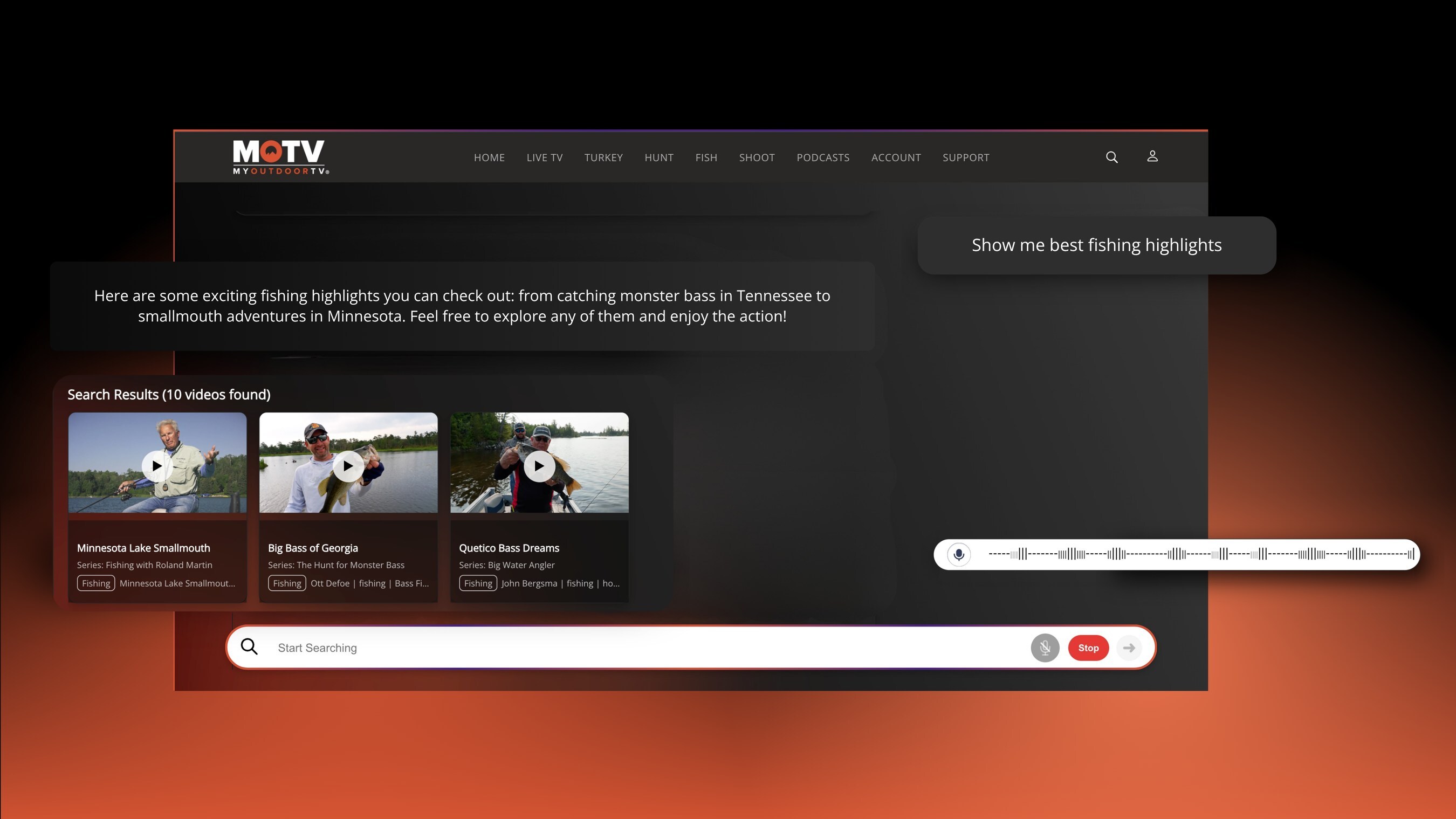Open the user profile icon
Image resolution: width=1456 pixels, height=819 pixels.
pos(1152,156)
